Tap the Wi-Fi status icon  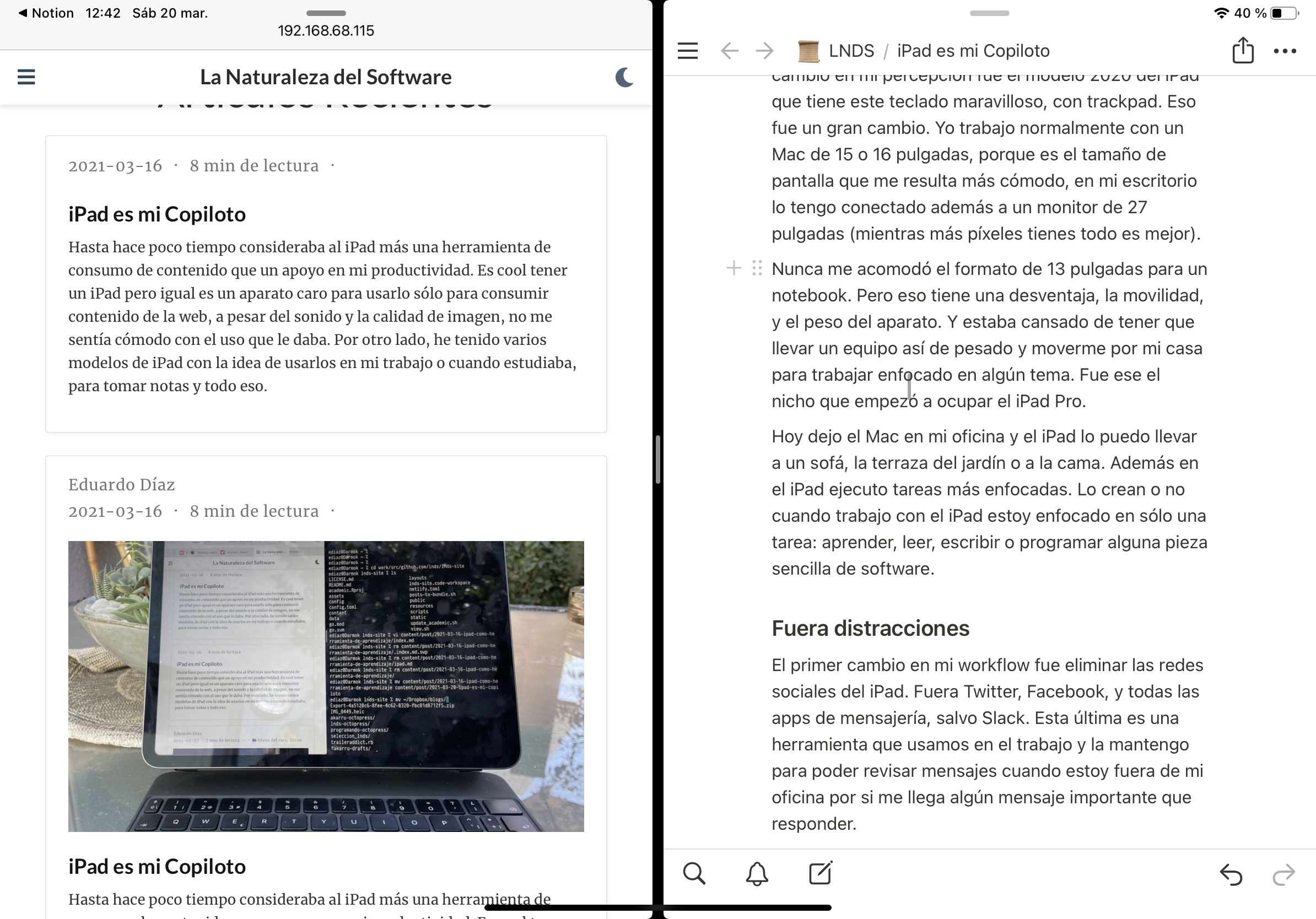[x=1221, y=13]
